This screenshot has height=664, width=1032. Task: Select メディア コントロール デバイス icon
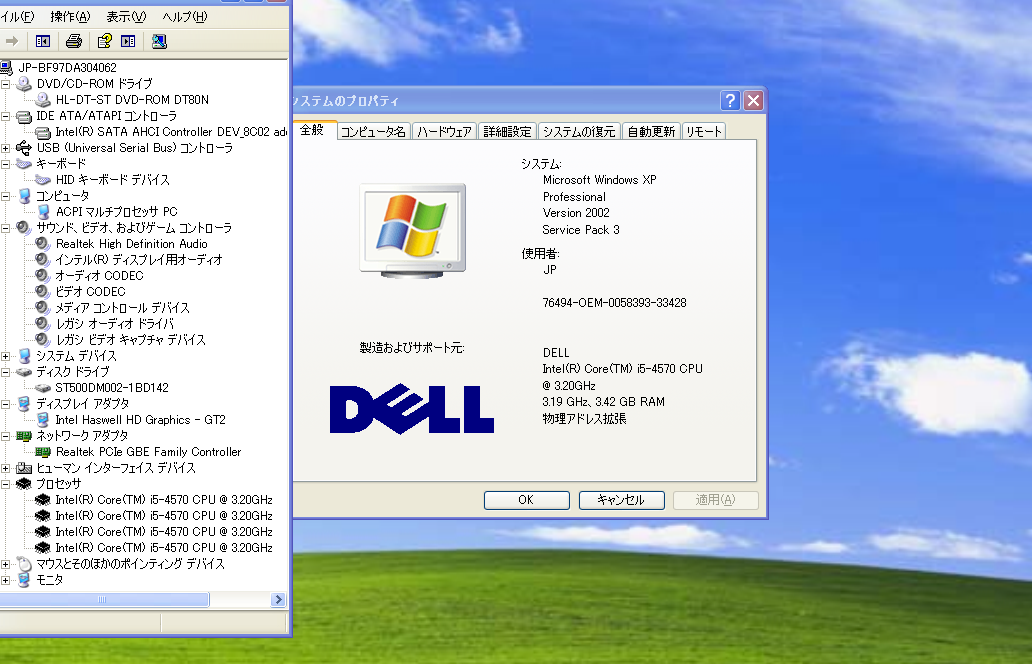[x=43, y=307]
